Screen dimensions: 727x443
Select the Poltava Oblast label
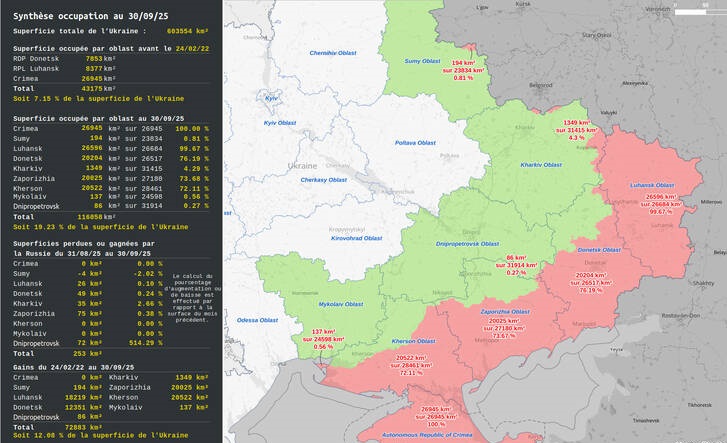[415, 143]
